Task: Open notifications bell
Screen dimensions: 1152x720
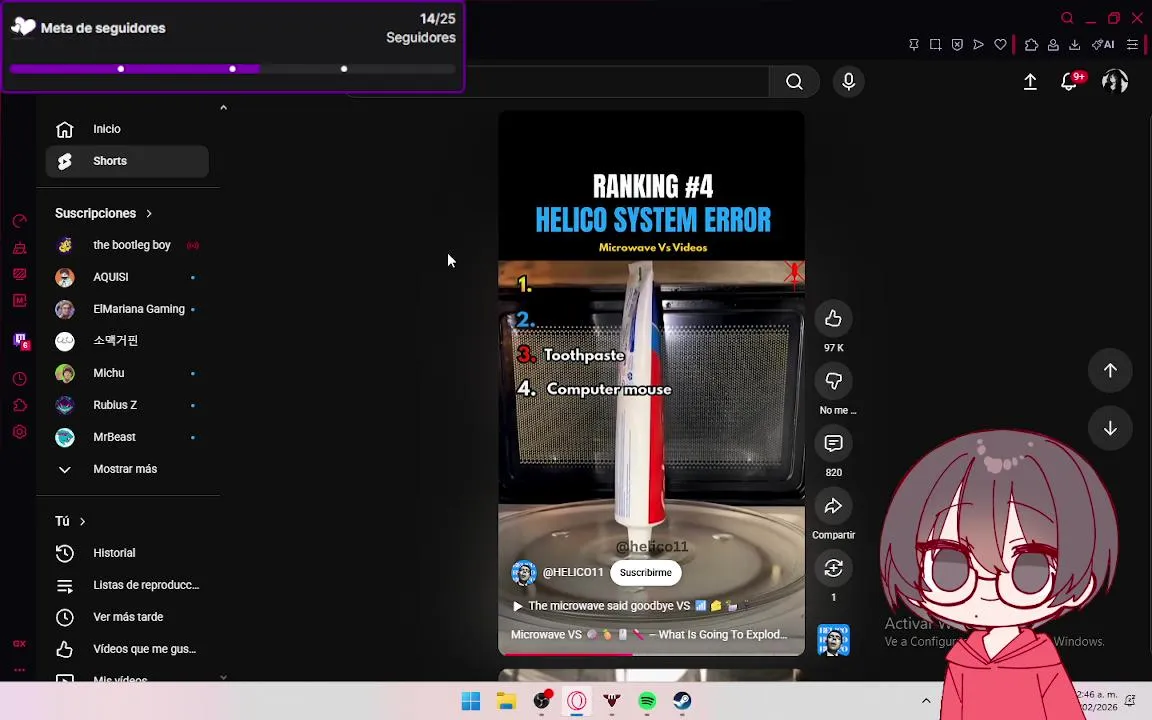Action: tap(1070, 82)
